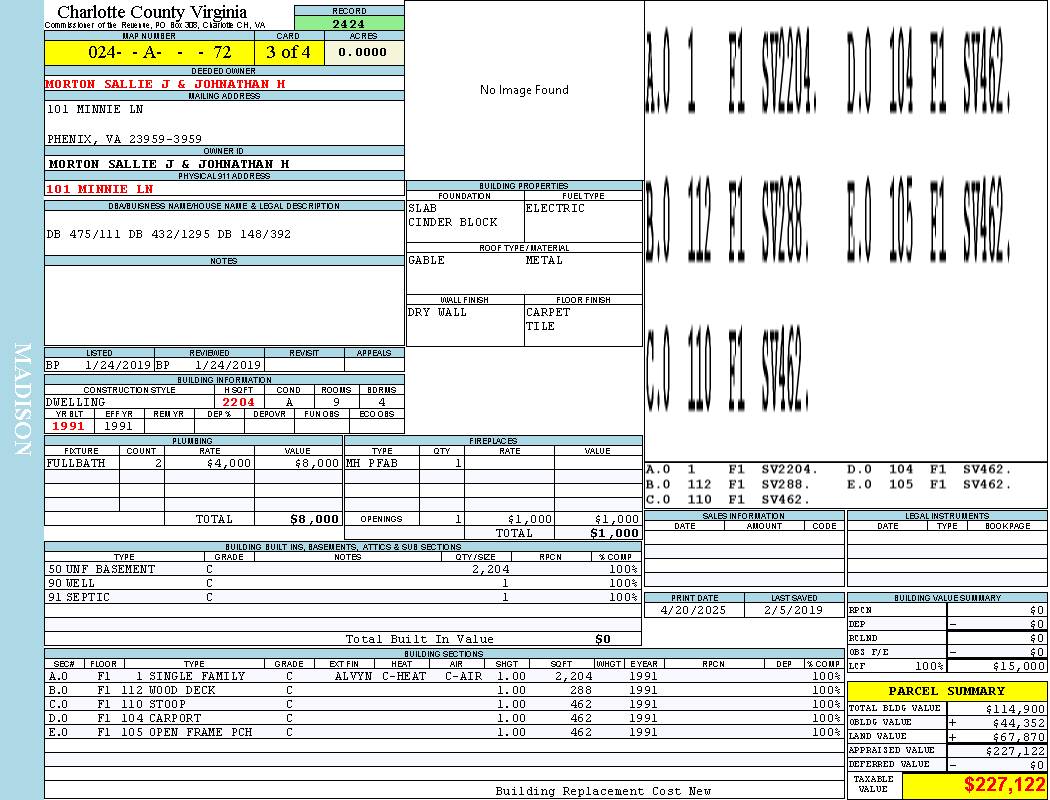The width and height of the screenshot is (1050, 800).
Task: Select the 90 WELL built-in row
Action: [343, 584]
